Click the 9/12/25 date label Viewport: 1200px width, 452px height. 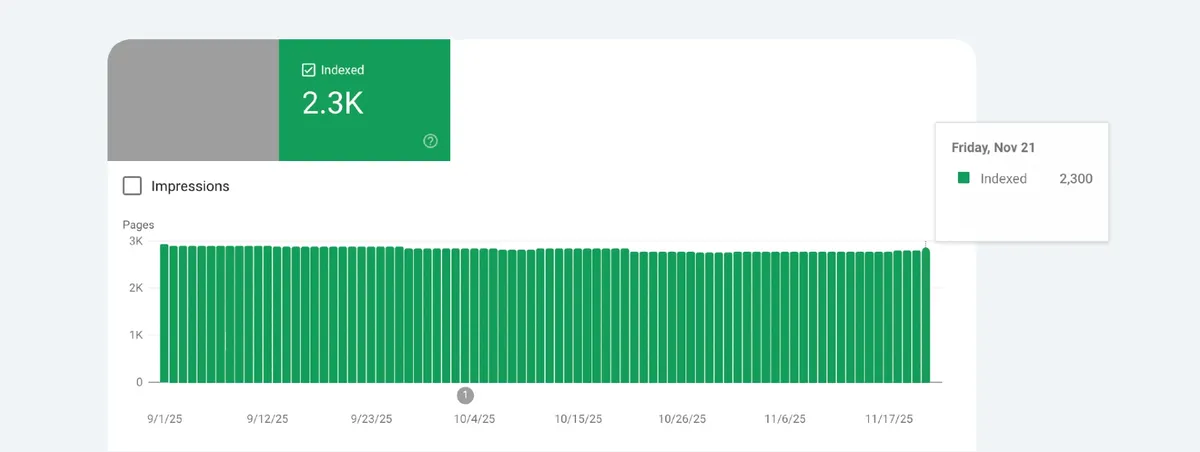268,419
